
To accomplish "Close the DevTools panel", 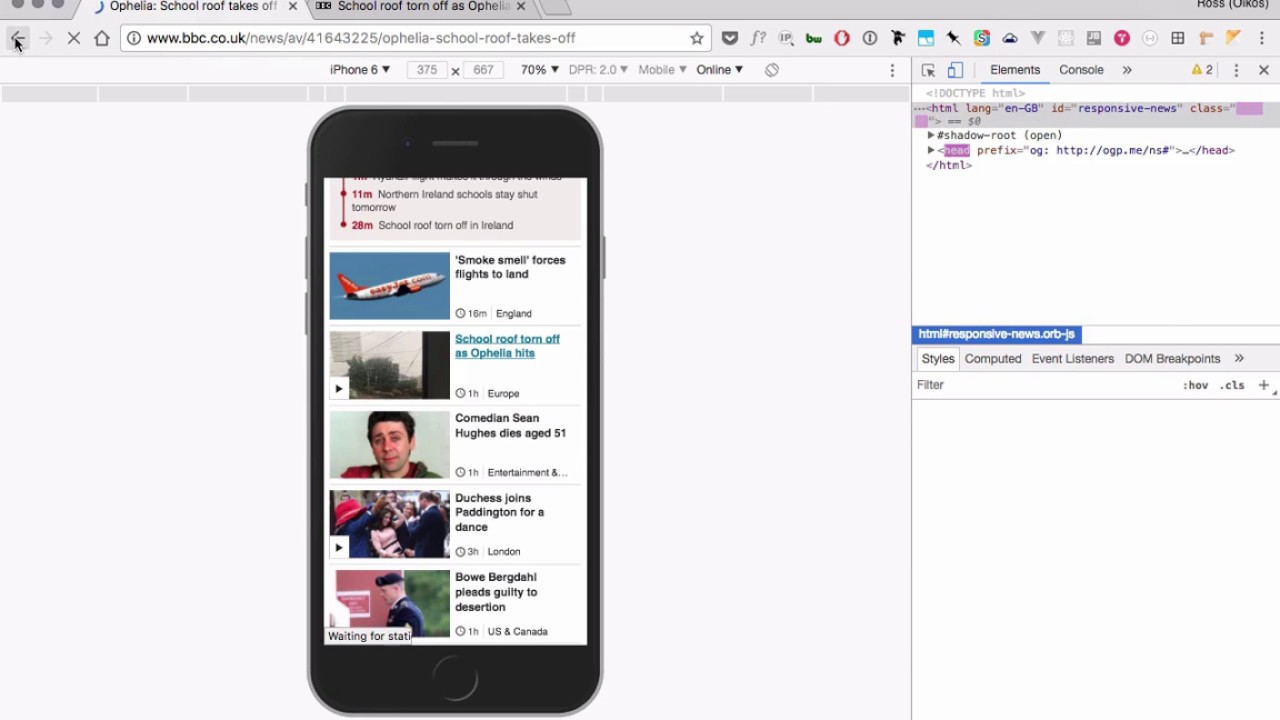I will tap(1264, 70).
